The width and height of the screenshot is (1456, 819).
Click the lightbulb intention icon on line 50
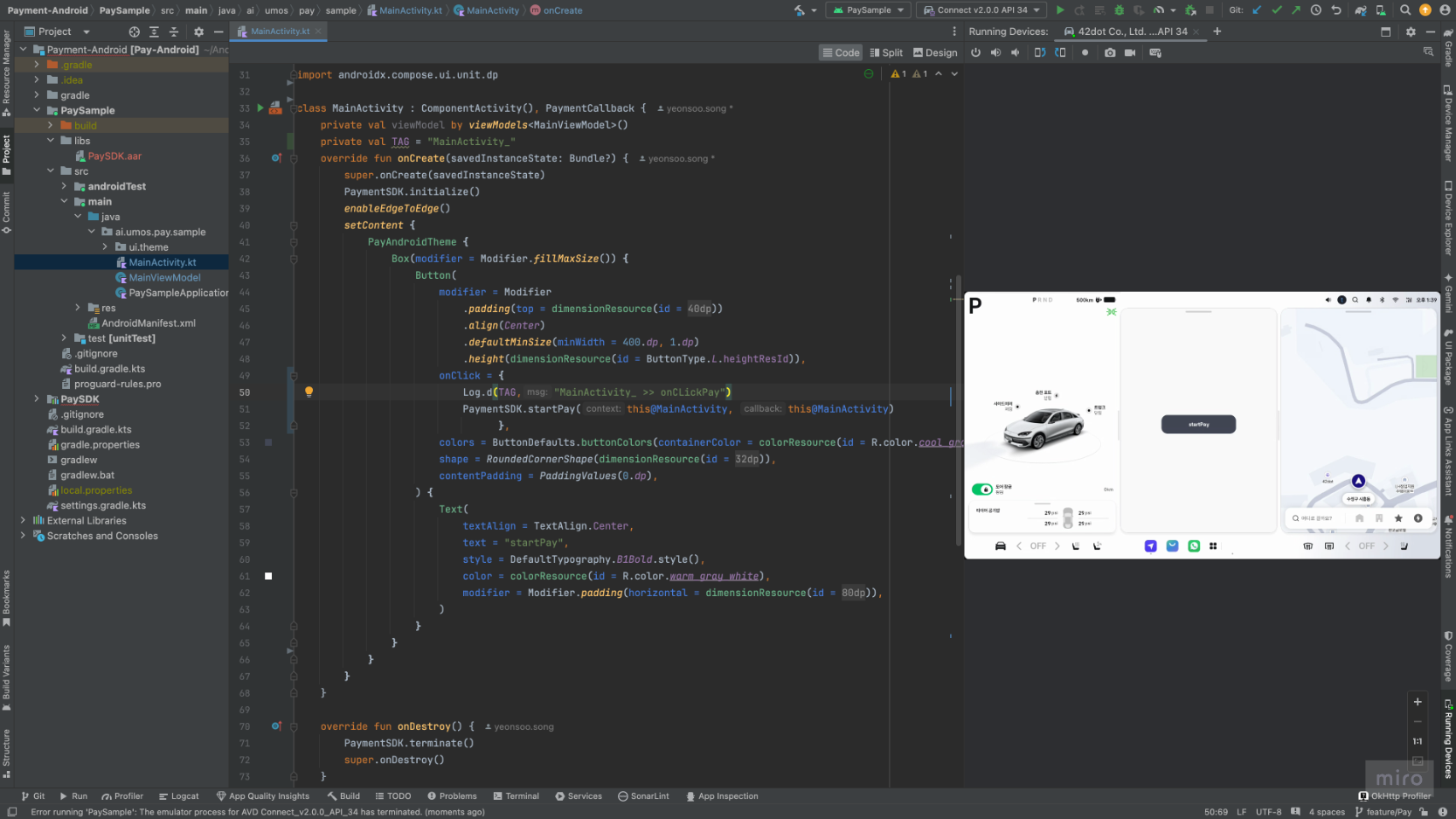point(309,392)
